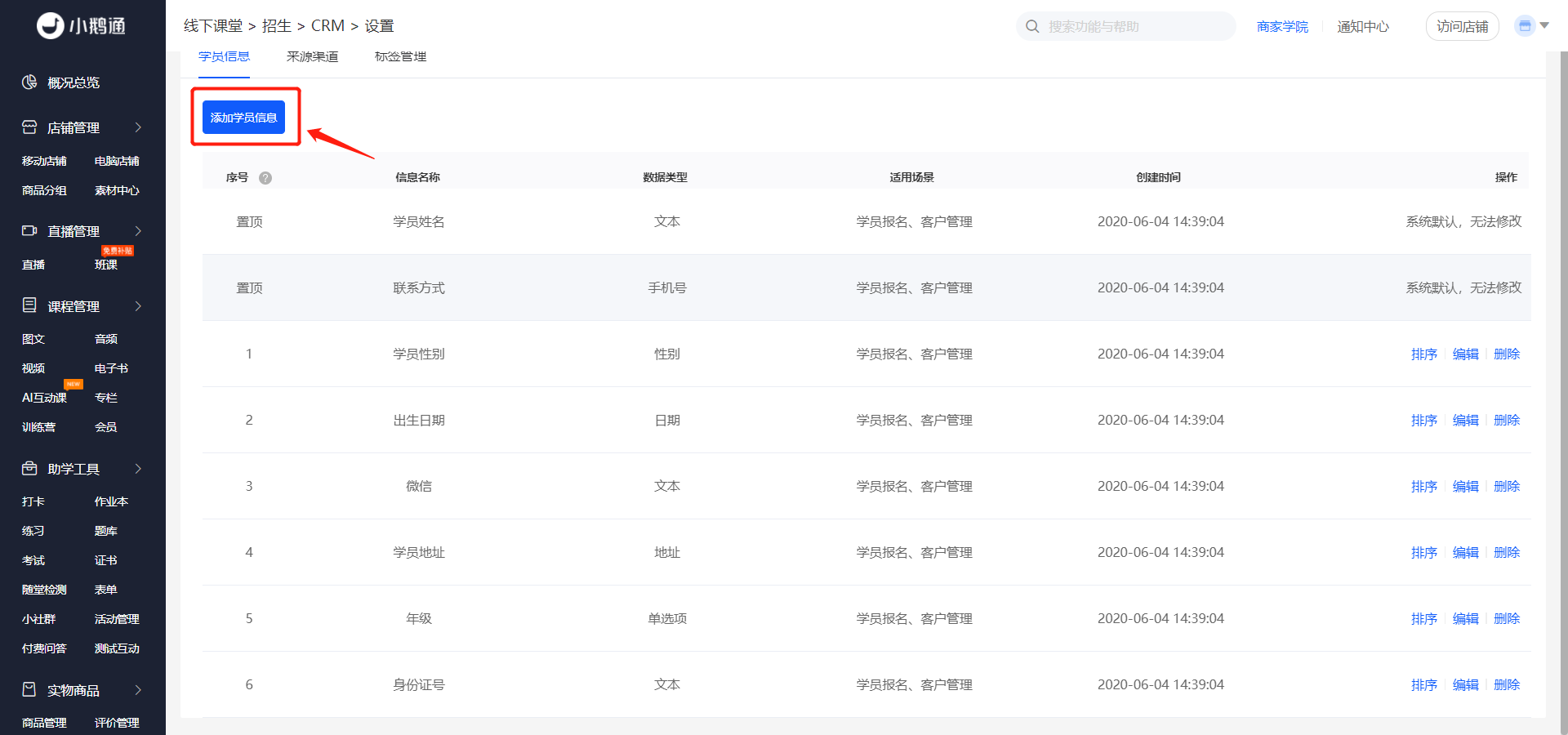Open 评价管理 in the sidebar

(117, 723)
